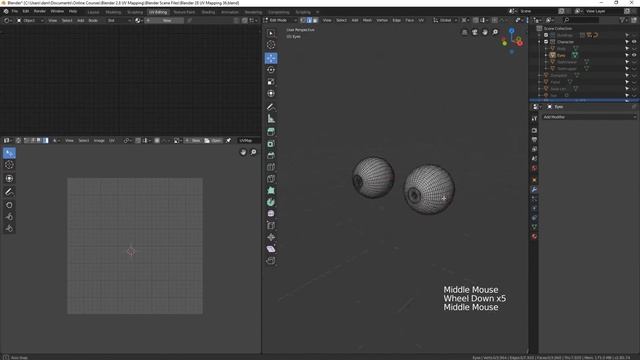Activate the Rotate tool in 3D viewport
The image size is (640, 360).
[271, 70]
